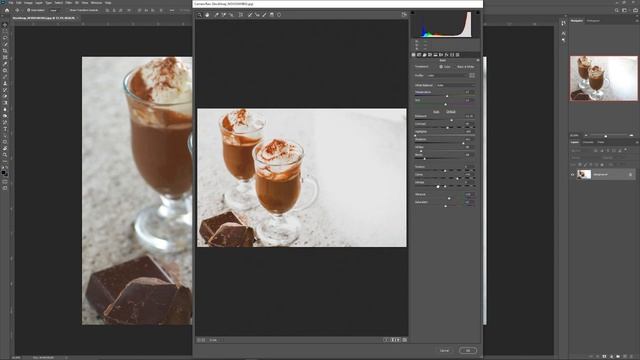The height and width of the screenshot is (360, 640).
Task: Hide the Background layer via eye icon
Action: [572, 174]
